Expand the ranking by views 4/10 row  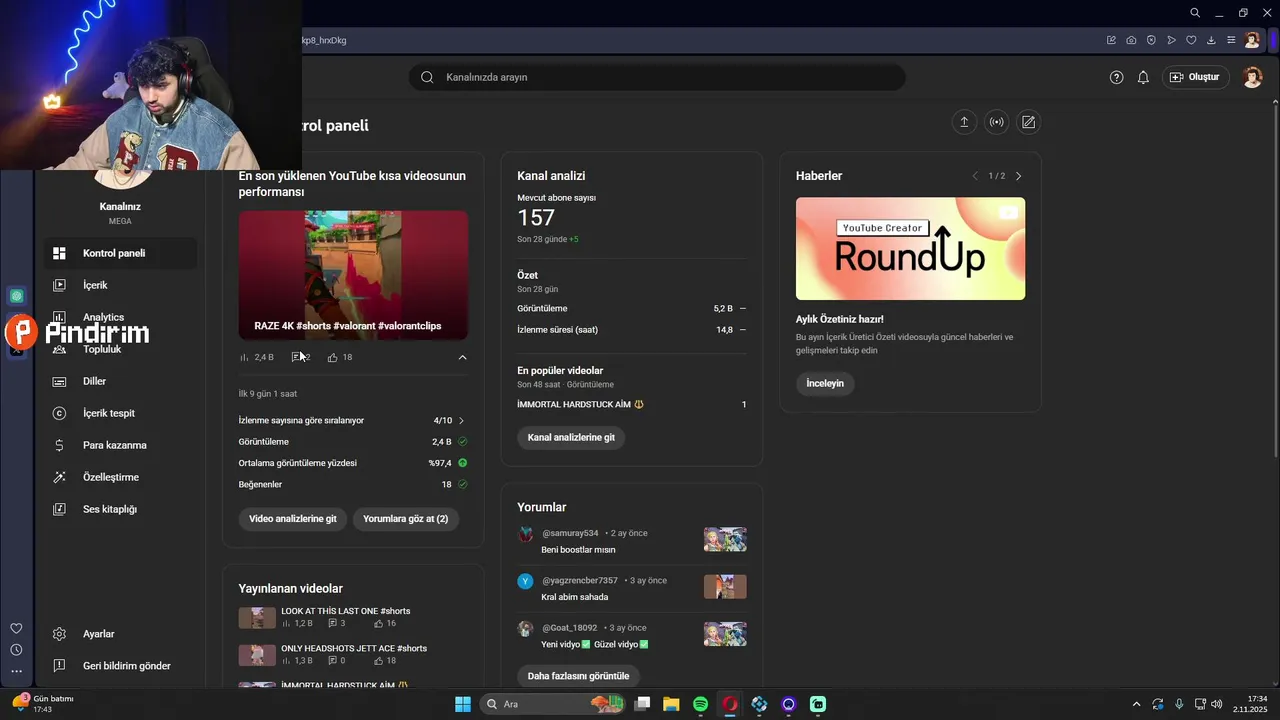pyautogui.click(x=352, y=421)
